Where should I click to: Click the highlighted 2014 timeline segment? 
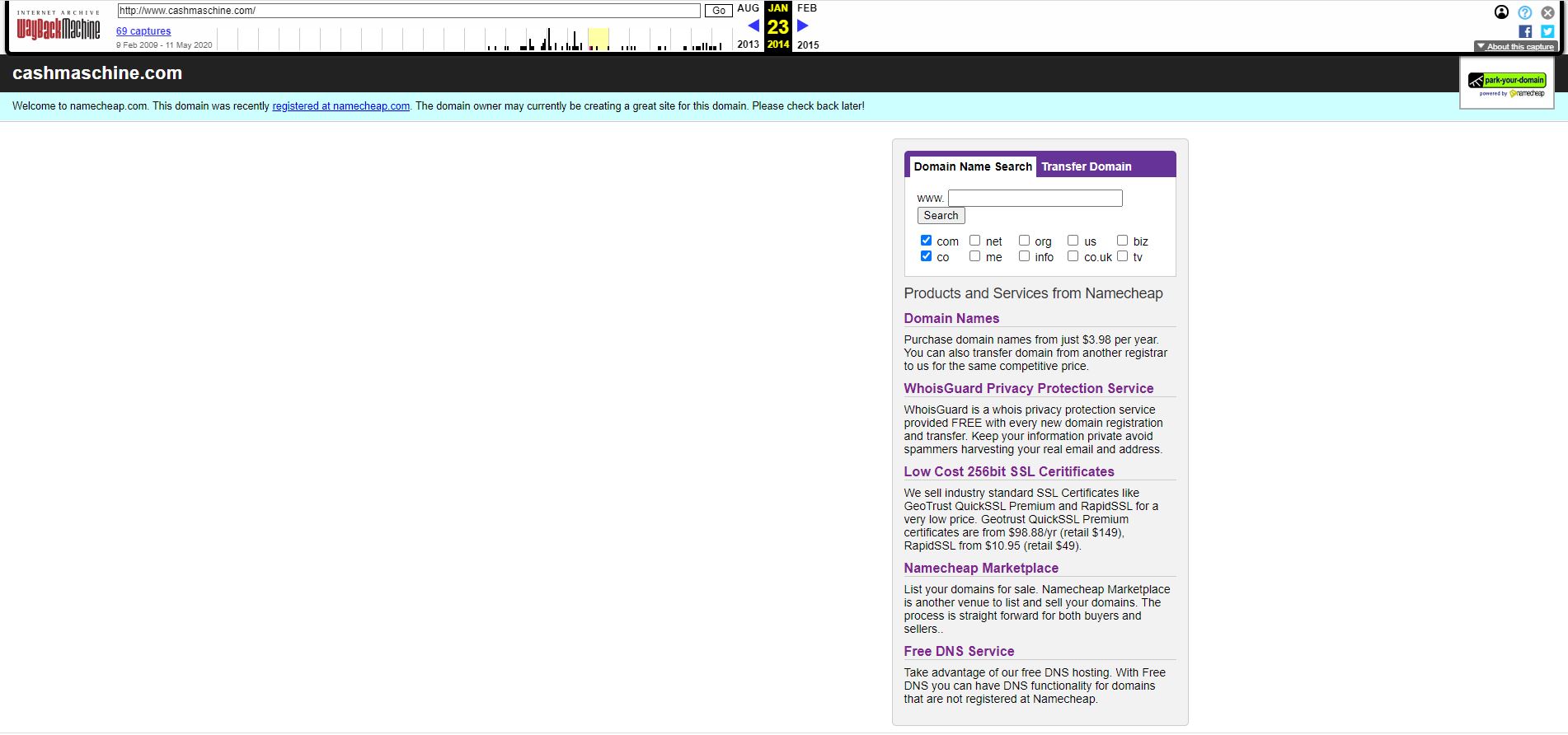pyautogui.click(x=598, y=39)
